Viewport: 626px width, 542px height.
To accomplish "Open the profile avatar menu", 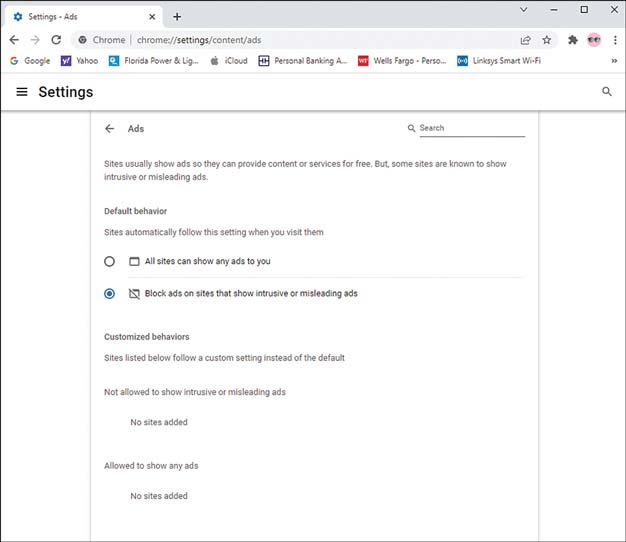I will [x=594, y=40].
